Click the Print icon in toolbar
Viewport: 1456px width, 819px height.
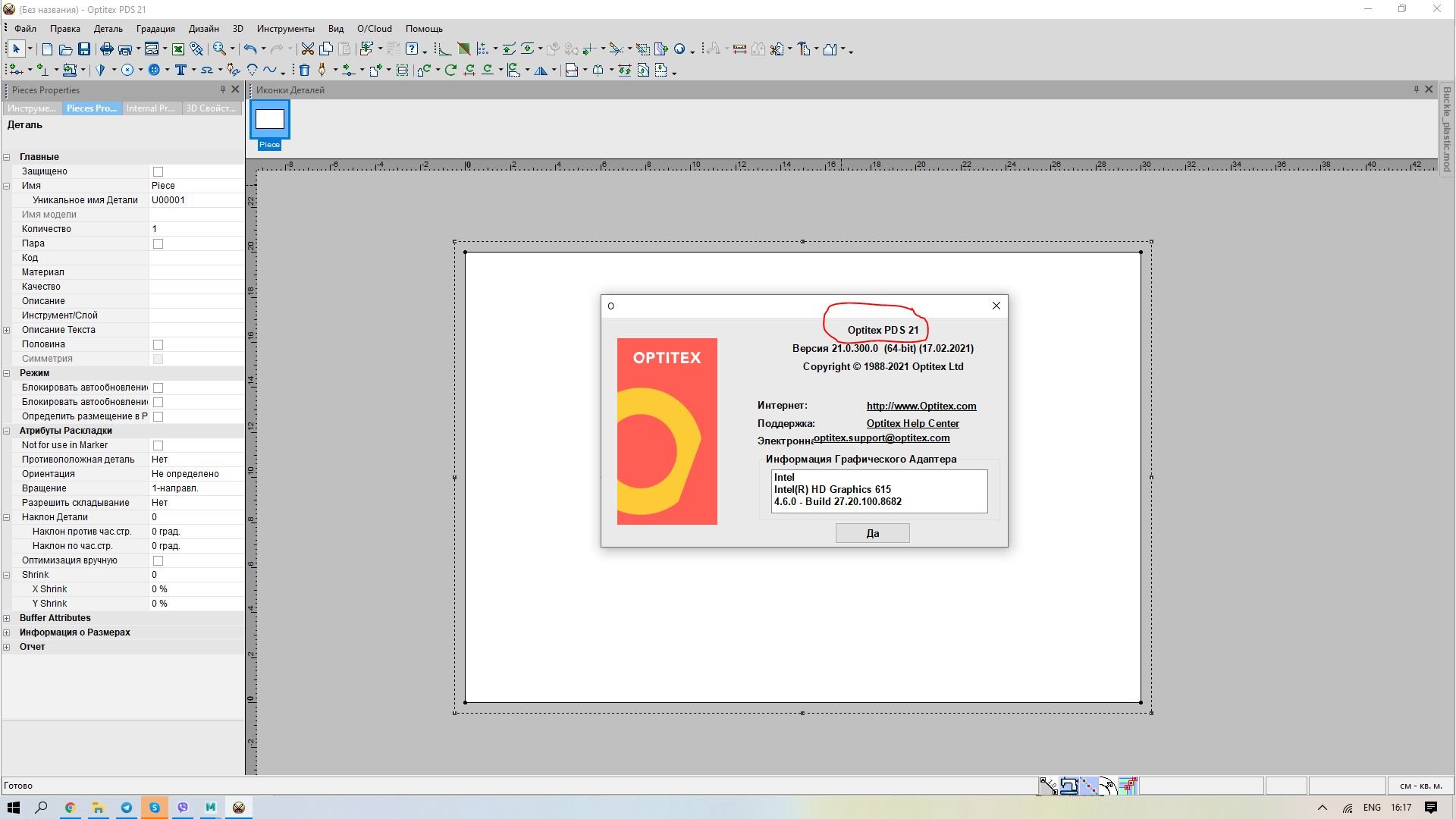coord(106,49)
